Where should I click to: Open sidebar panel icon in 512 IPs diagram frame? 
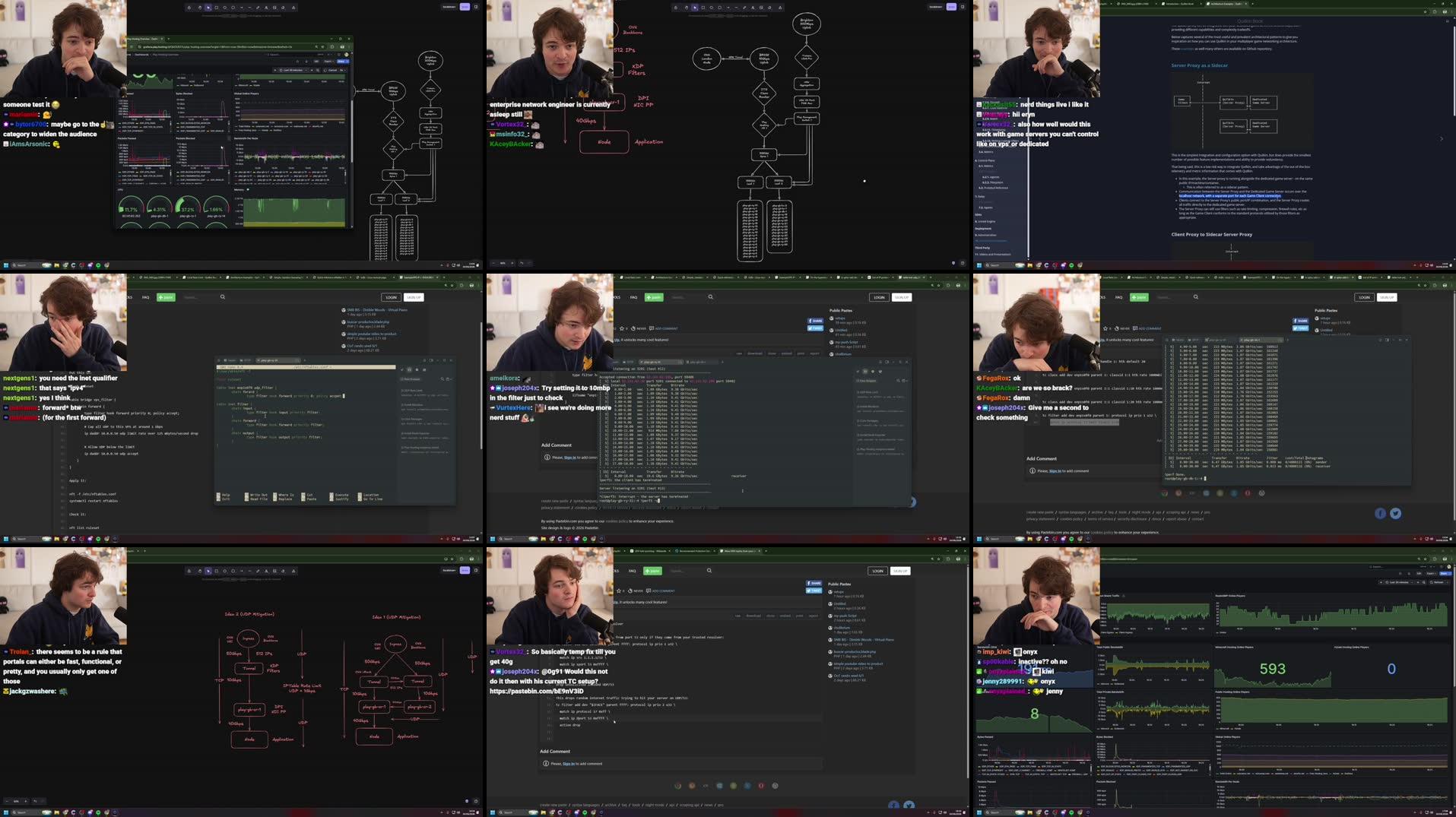(x=963, y=7)
